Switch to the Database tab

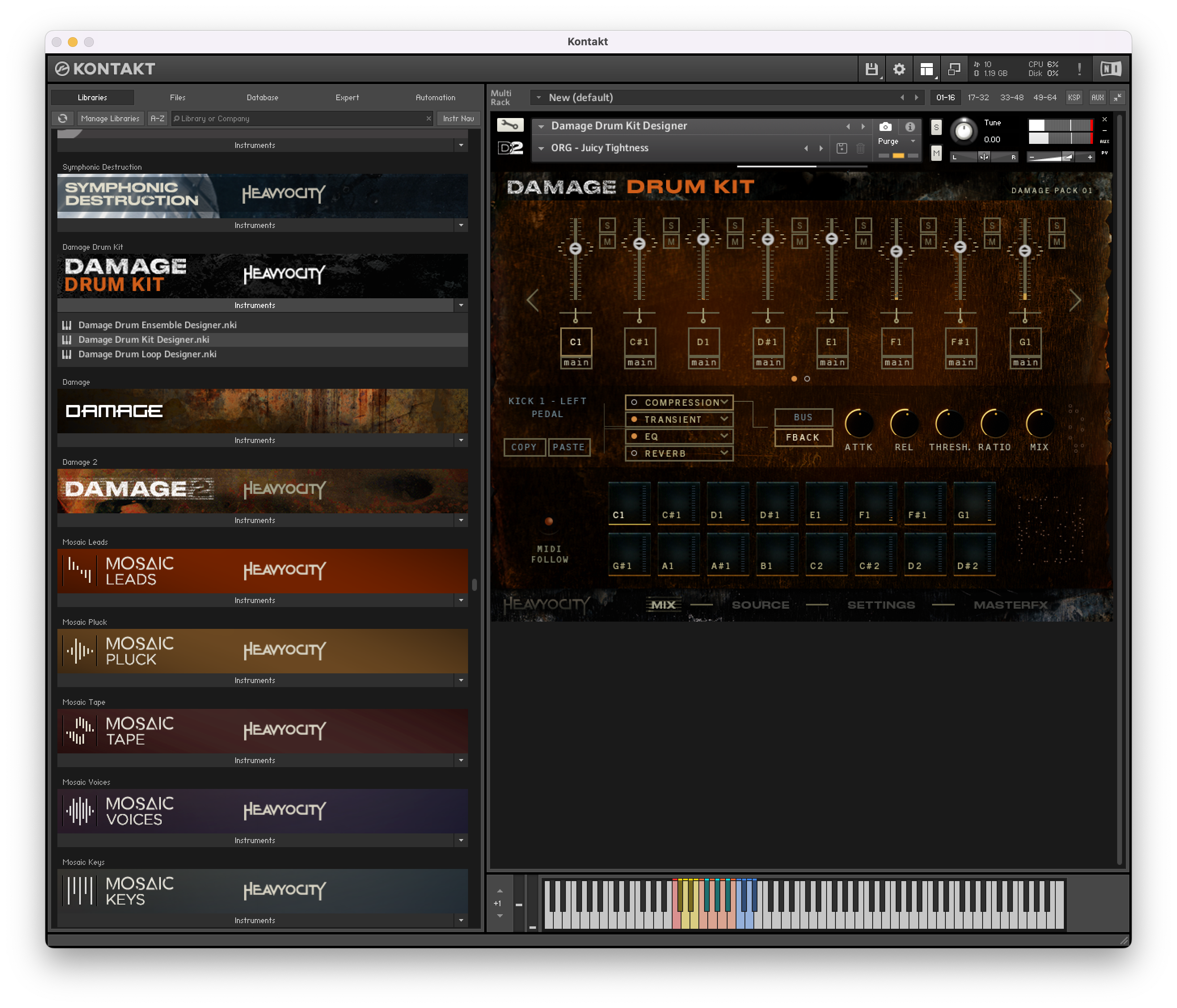[262, 98]
